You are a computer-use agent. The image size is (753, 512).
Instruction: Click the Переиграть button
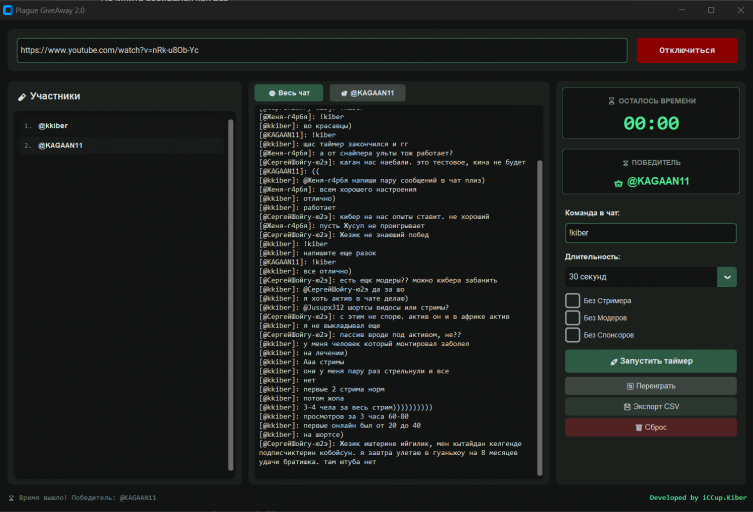pyautogui.click(x=651, y=386)
